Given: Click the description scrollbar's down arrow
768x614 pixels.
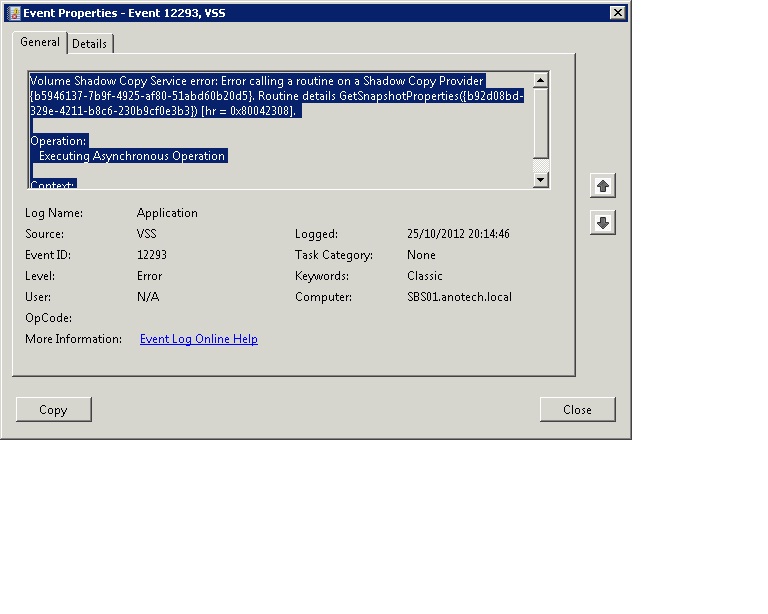Looking at the screenshot, I should (540, 180).
